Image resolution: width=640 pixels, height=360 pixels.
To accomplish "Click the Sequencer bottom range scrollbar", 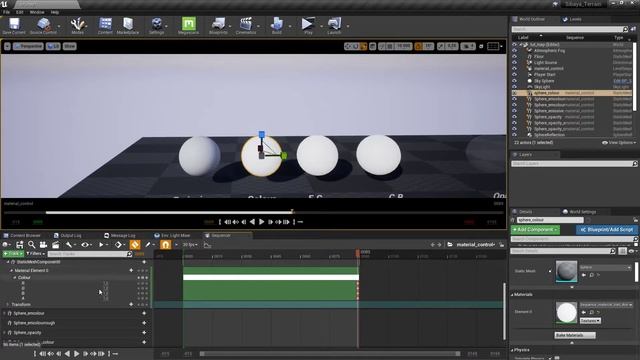I will click(x=330, y=353).
